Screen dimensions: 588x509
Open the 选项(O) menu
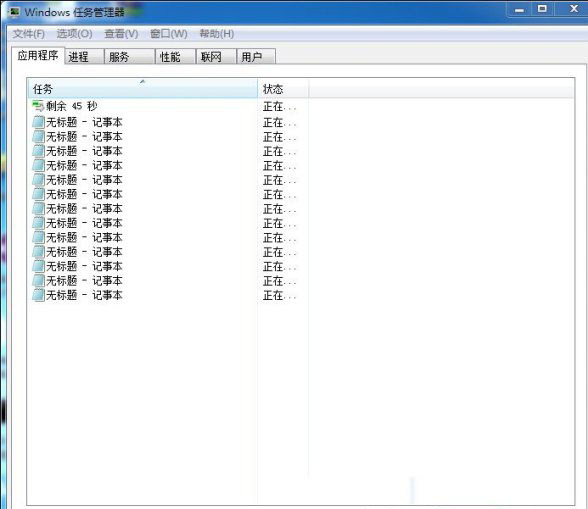[x=74, y=34]
